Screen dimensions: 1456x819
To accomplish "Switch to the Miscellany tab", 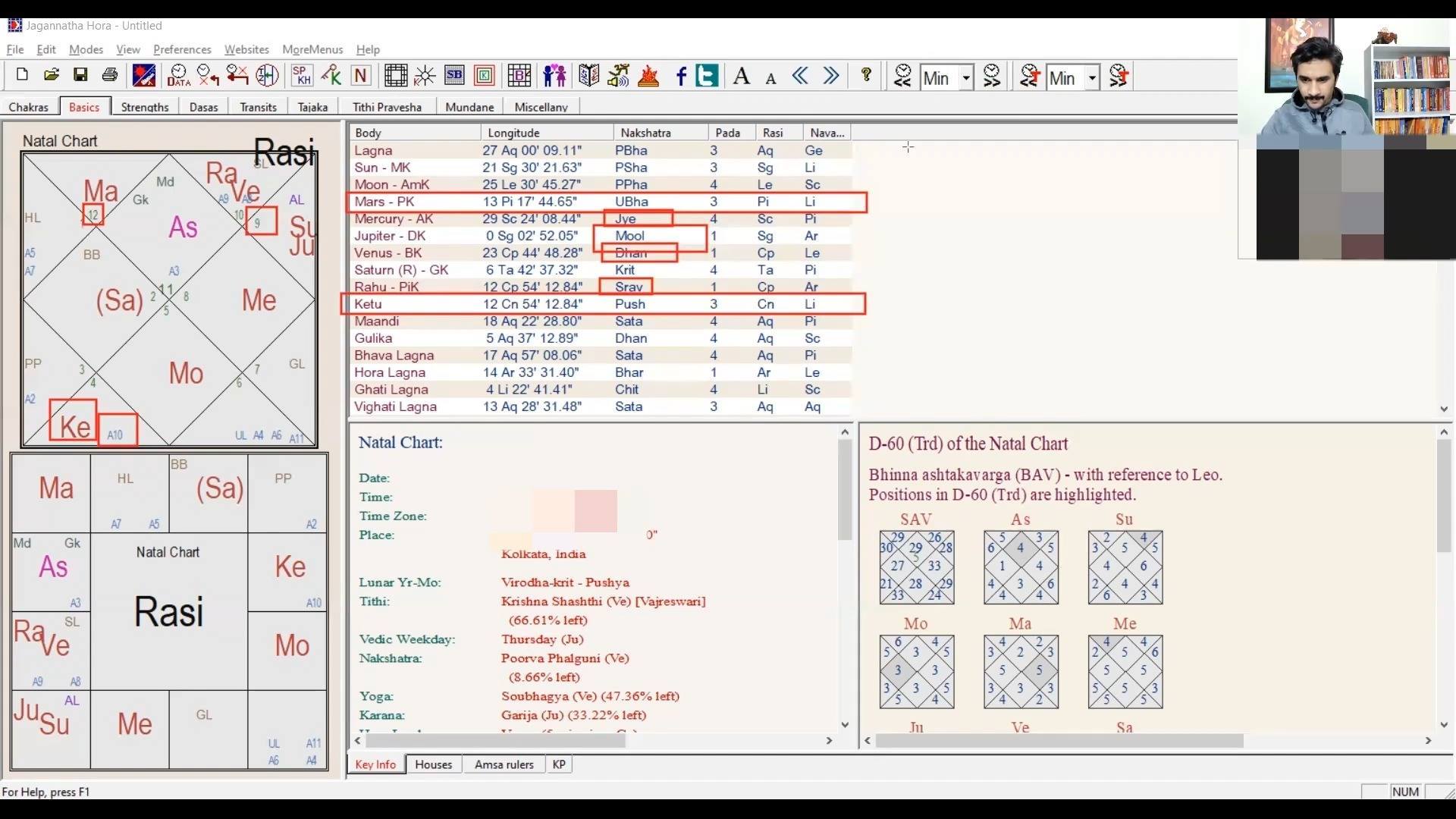I will pos(541,107).
